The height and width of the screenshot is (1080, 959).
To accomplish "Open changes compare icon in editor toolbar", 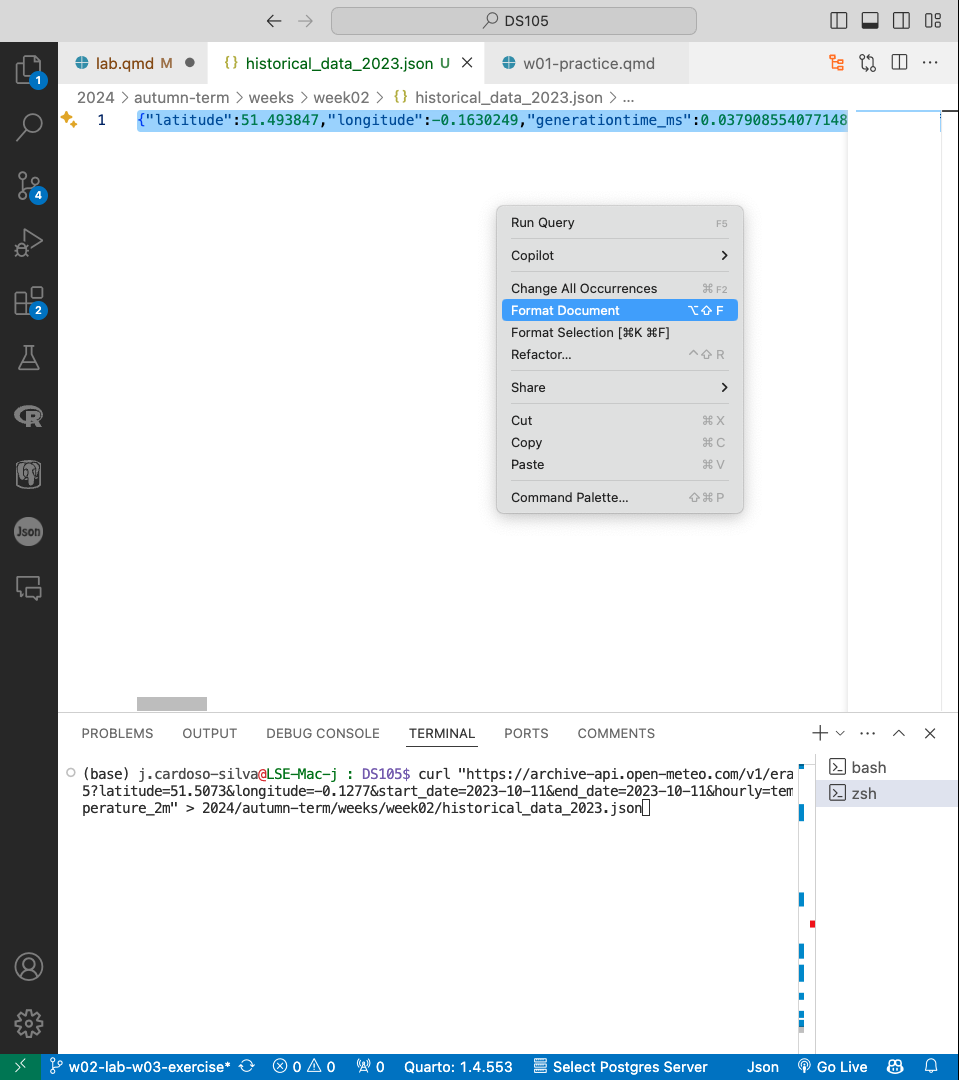I will coord(867,63).
